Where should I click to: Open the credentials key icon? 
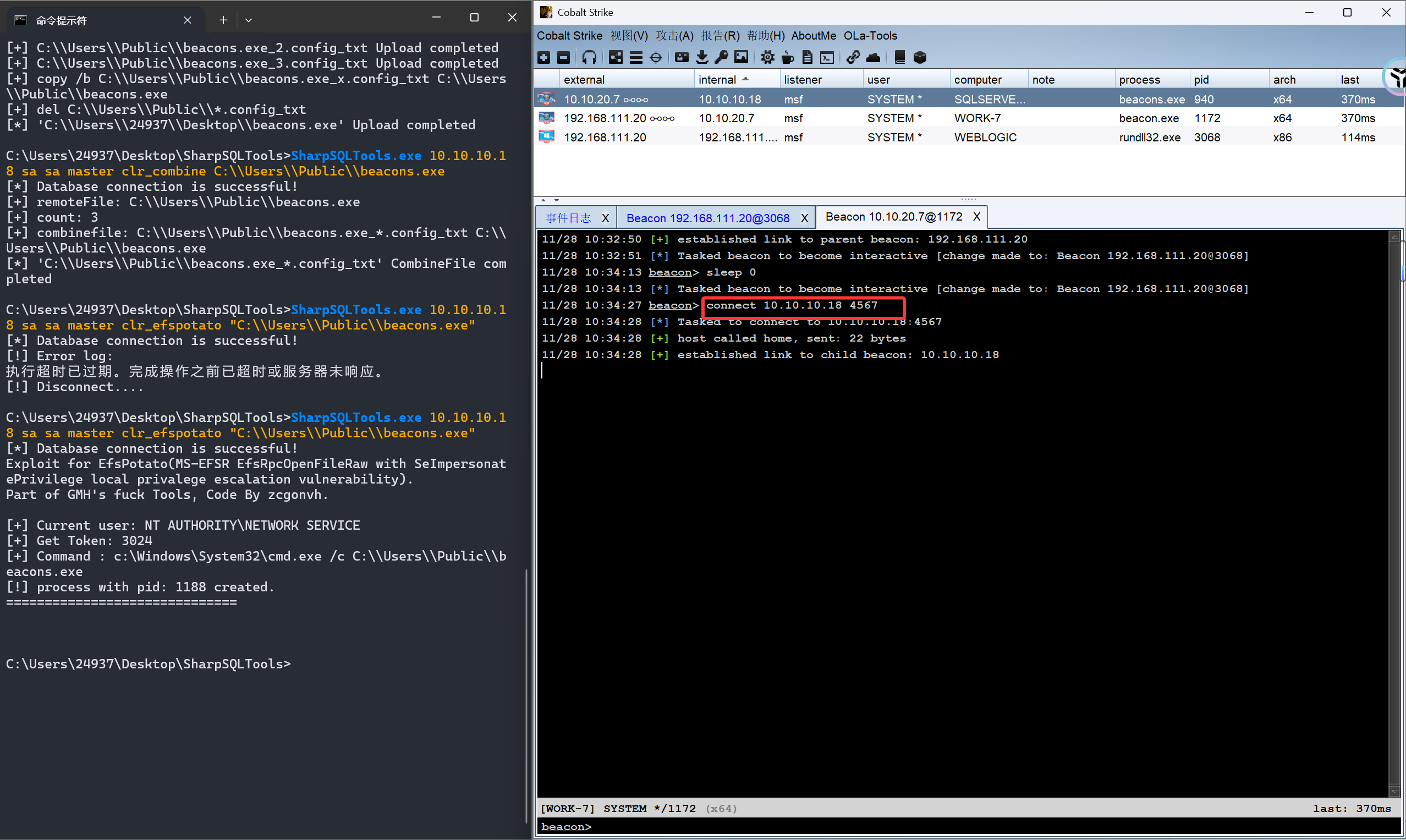pos(721,57)
